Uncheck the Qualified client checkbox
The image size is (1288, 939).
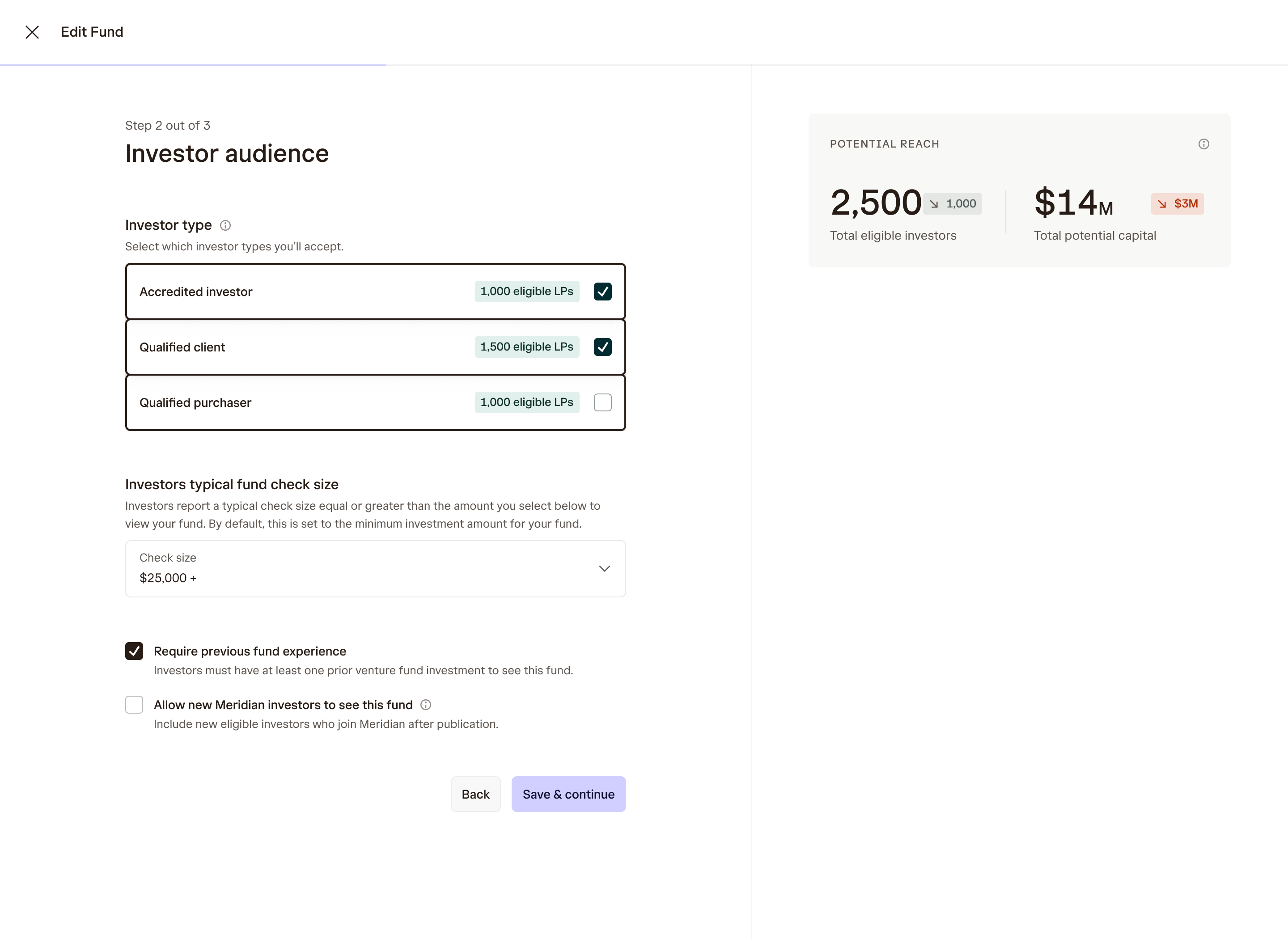tap(602, 347)
